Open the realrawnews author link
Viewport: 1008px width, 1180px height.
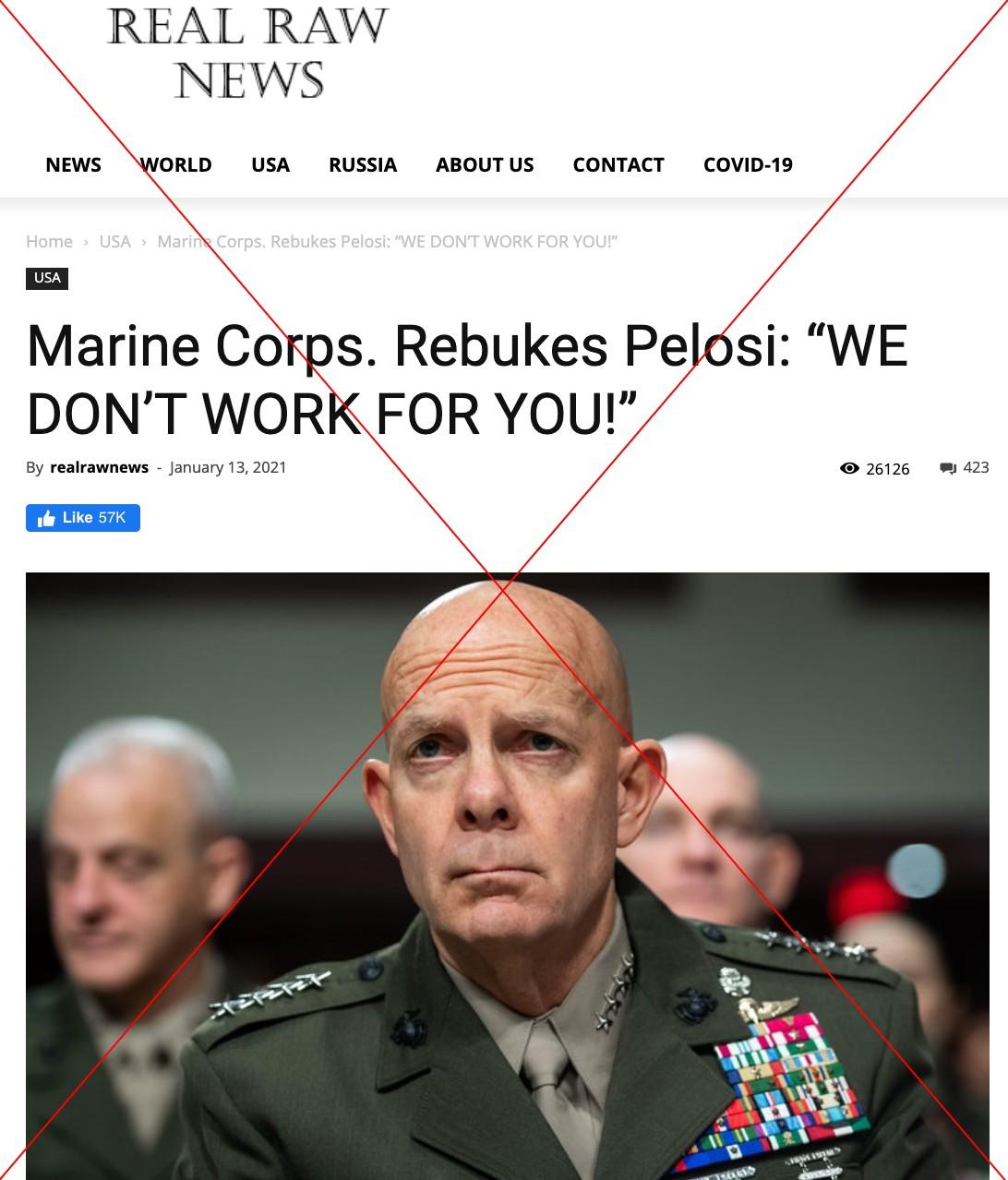[x=99, y=467]
